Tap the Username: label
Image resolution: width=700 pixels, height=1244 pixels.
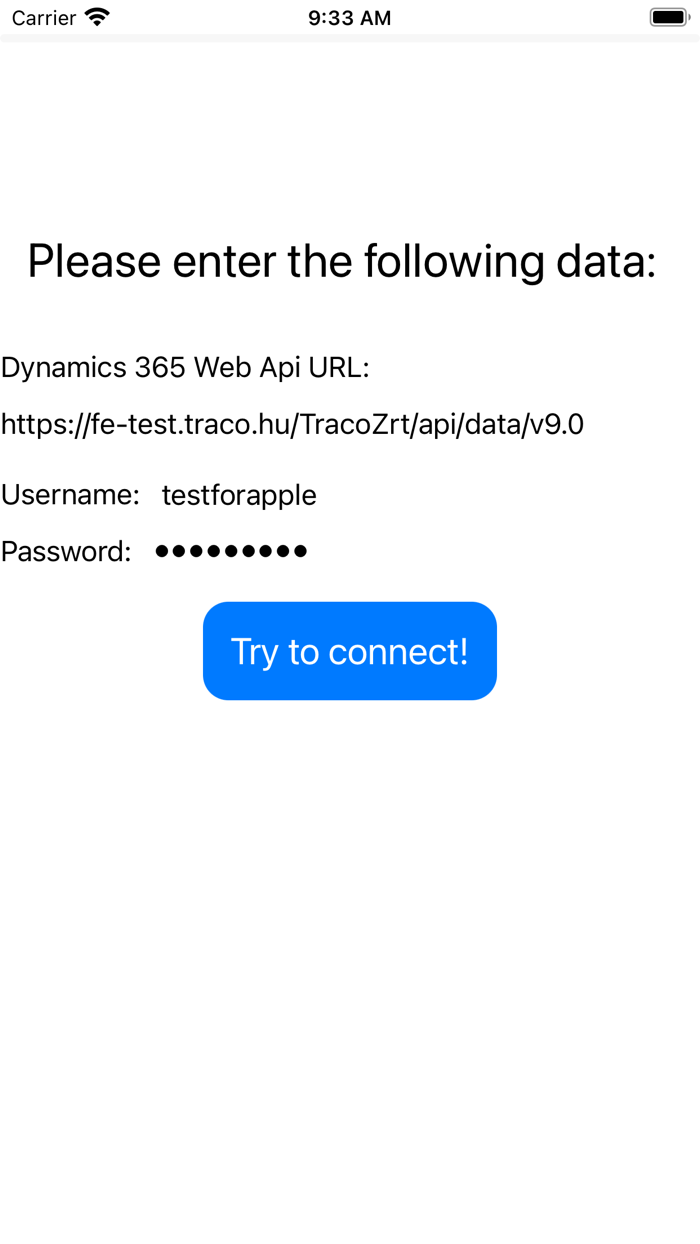pyautogui.click(x=70, y=495)
